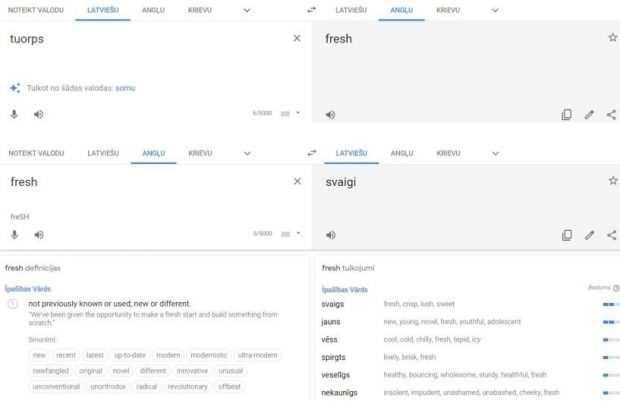The image size is (620, 413).
Task: Share the 'svaigi' translation result
Action: point(612,235)
